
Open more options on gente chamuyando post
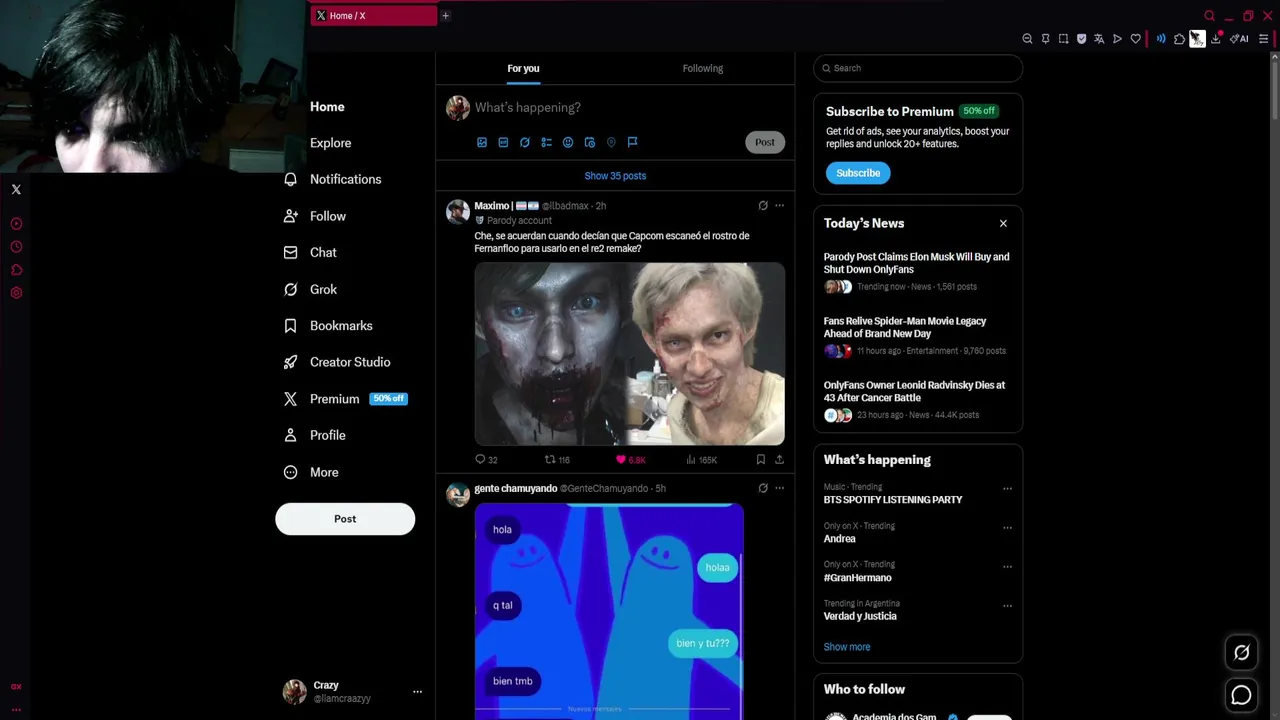click(779, 488)
